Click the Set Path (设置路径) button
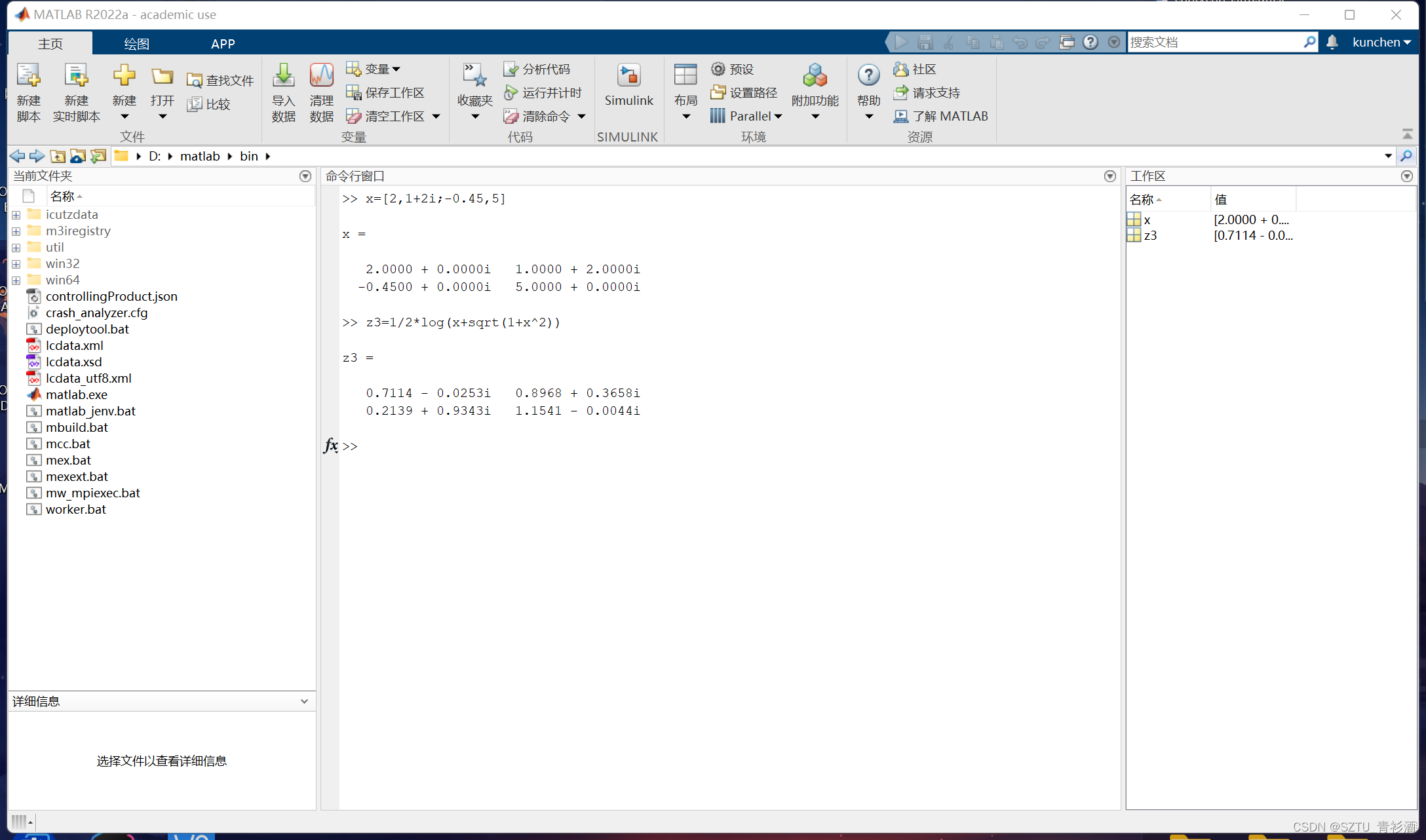1426x840 pixels. 744,92
